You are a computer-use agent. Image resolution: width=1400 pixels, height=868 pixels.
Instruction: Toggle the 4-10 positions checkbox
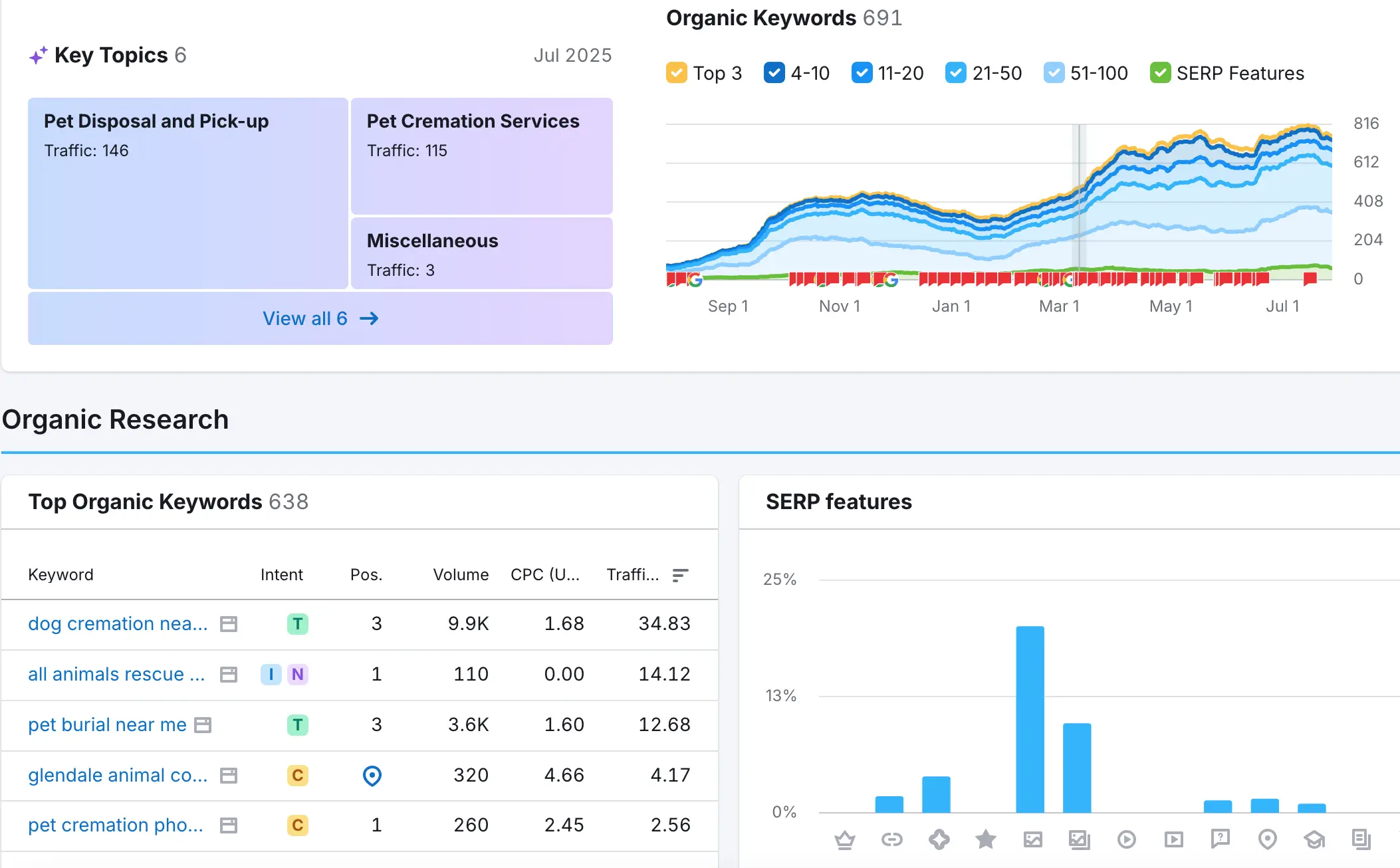pyautogui.click(x=774, y=72)
